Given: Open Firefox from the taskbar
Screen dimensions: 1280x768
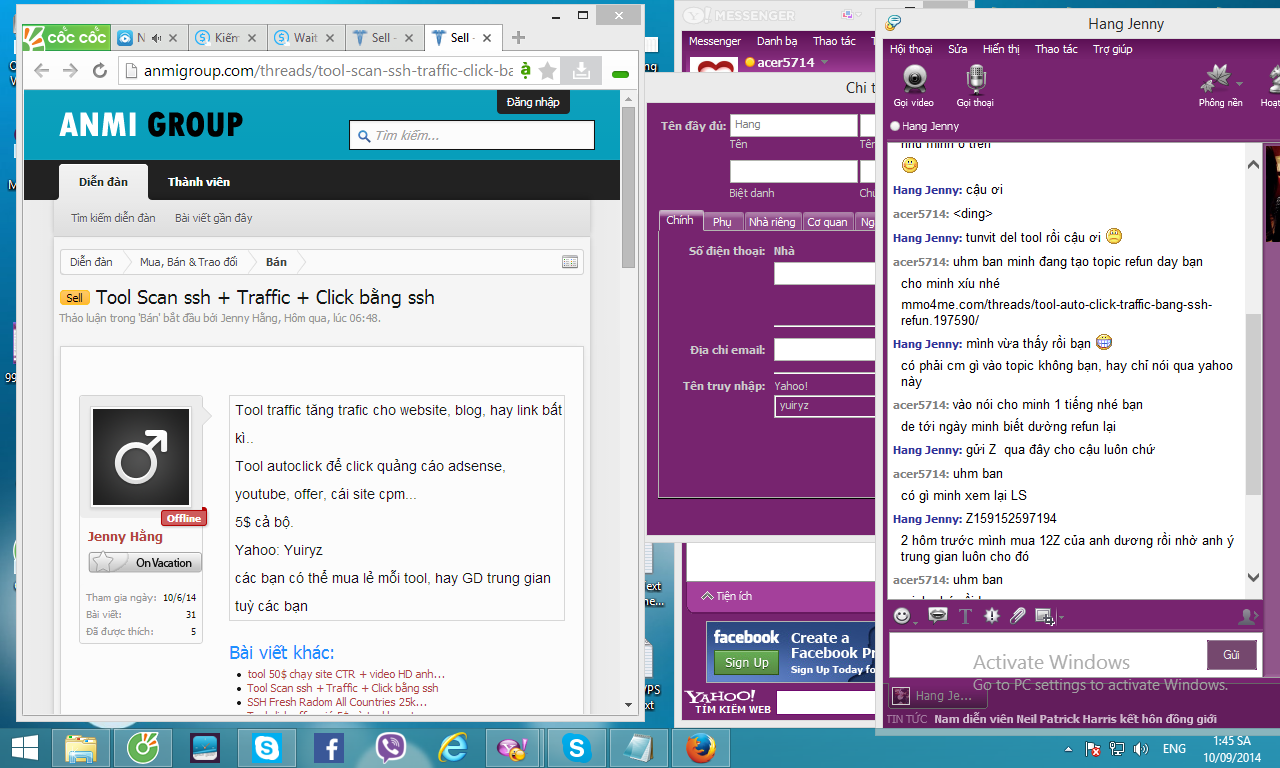Looking at the screenshot, I should click(x=700, y=748).
